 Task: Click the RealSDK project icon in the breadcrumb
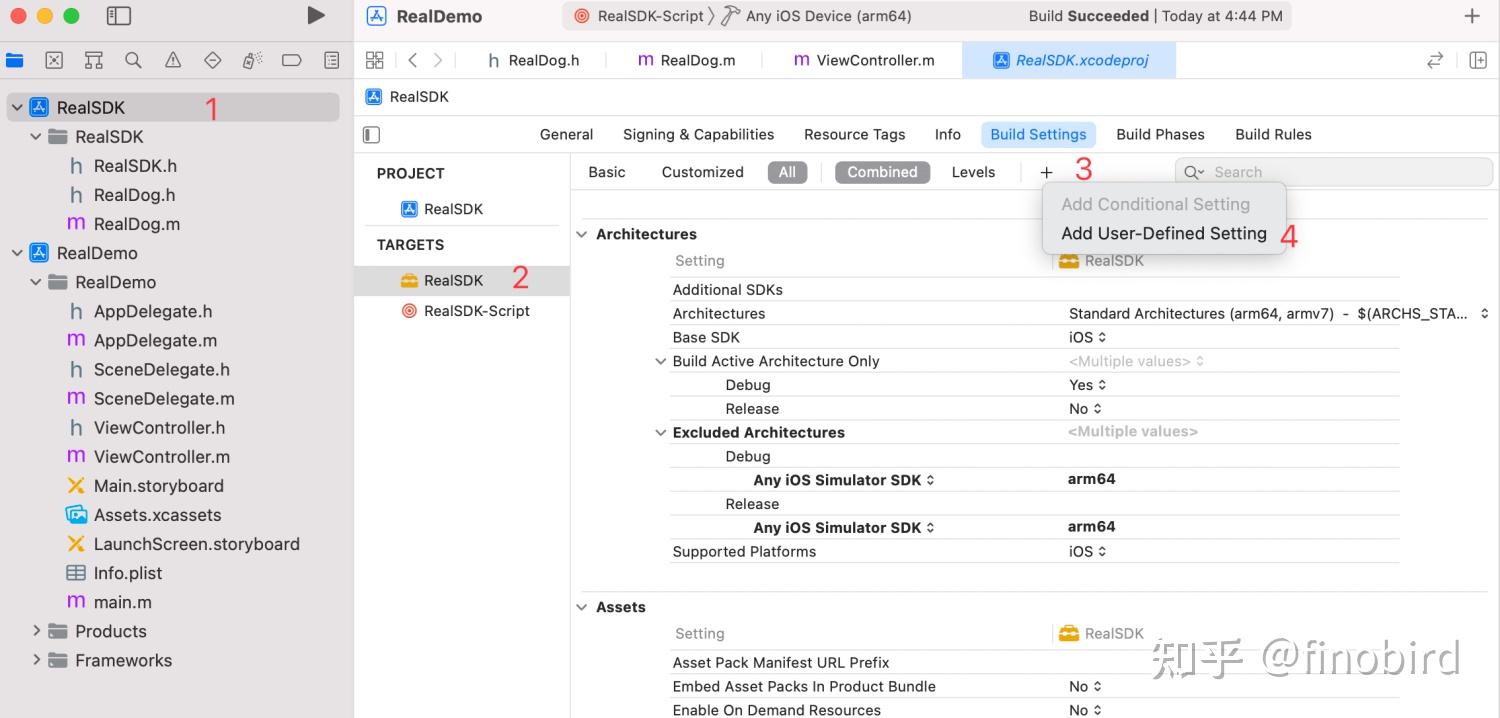tap(374, 97)
